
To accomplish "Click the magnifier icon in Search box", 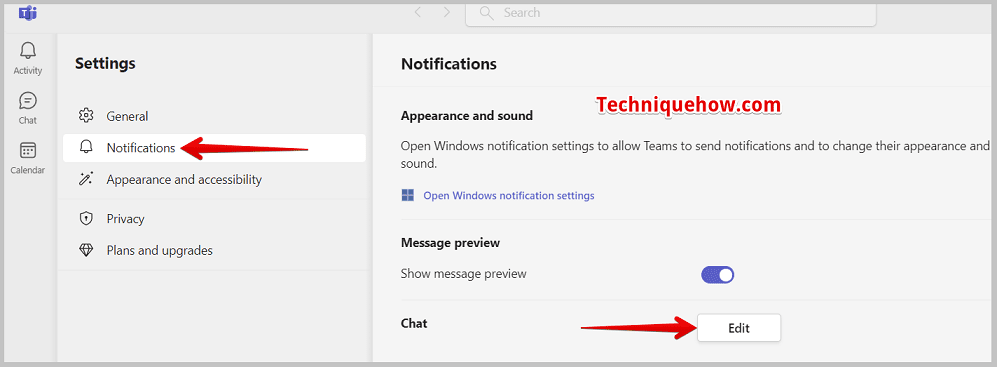I will tap(486, 13).
